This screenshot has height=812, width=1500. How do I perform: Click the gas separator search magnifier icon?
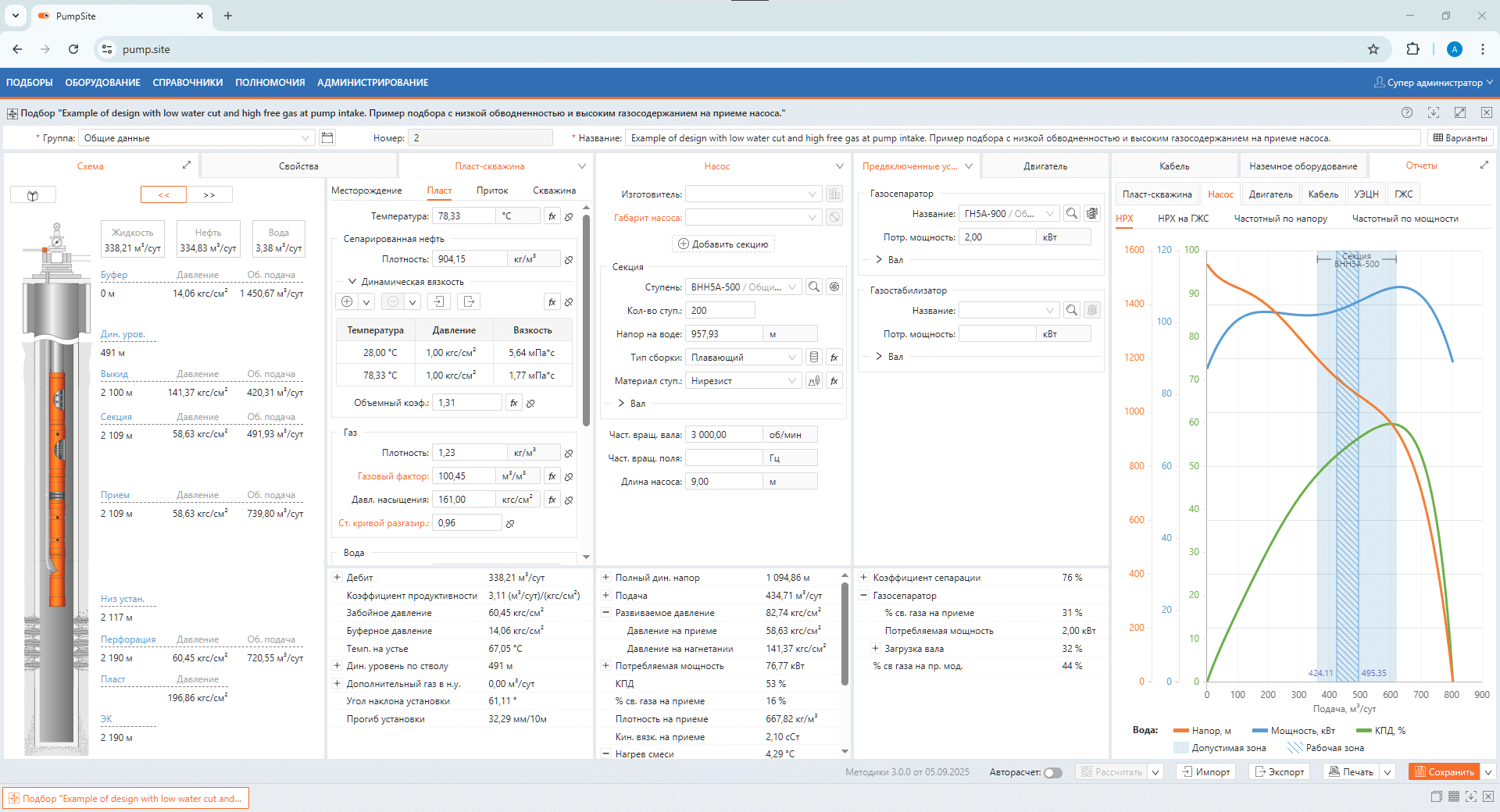click(x=1072, y=214)
